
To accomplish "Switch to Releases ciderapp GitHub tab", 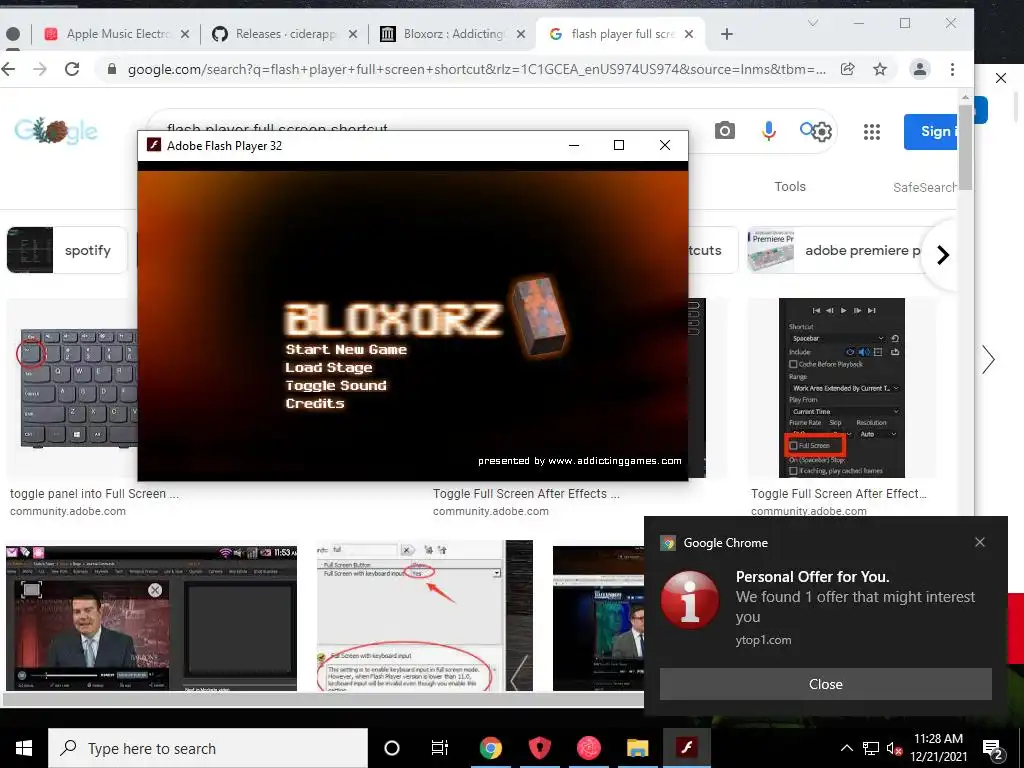I will click(x=285, y=34).
